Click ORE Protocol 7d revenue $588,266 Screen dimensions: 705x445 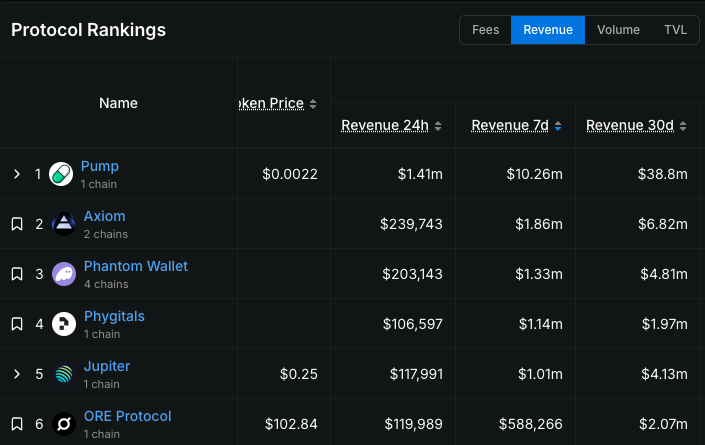pyautogui.click(x=531, y=424)
